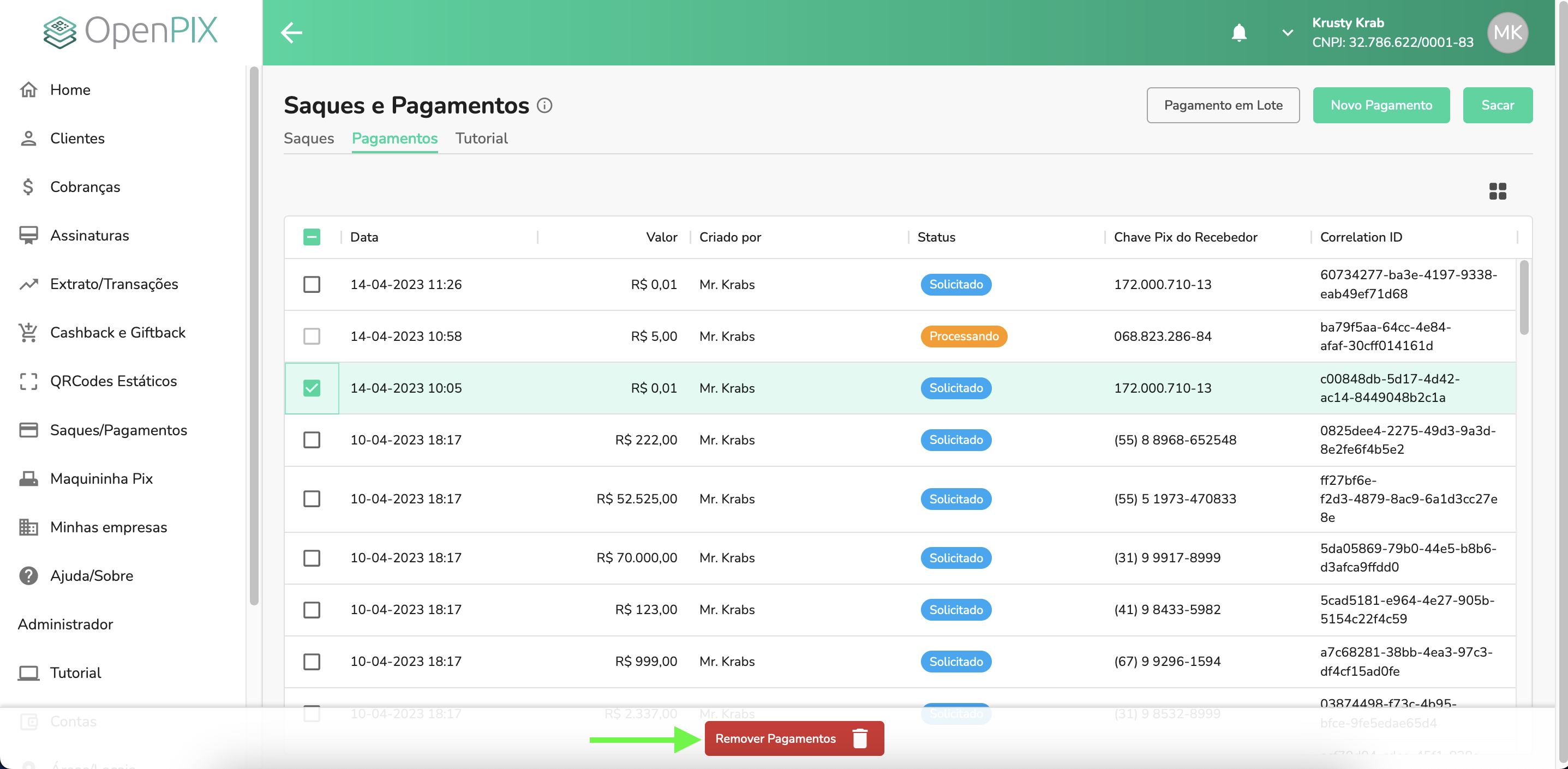1568x769 pixels.
Task: Switch to grid view icon
Action: coord(1498,191)
